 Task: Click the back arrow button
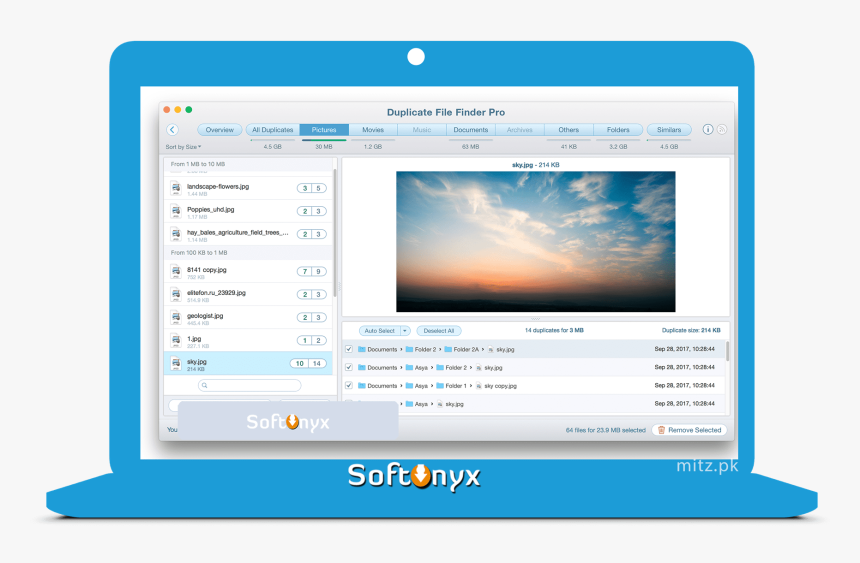(172, 130)
